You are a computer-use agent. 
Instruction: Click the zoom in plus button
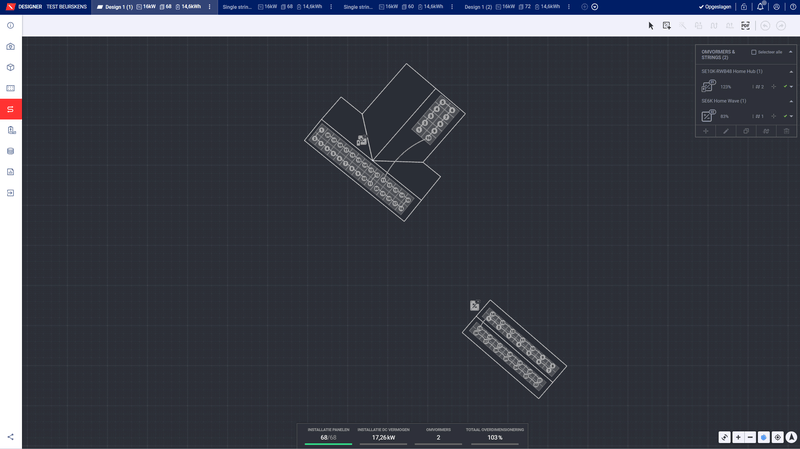coord(738,437)
